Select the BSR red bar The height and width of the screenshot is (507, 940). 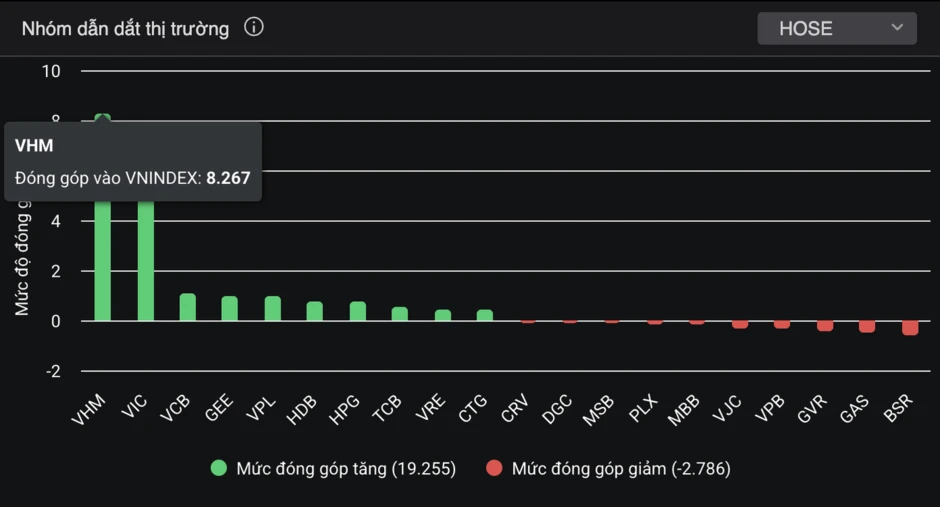(910, 328)
